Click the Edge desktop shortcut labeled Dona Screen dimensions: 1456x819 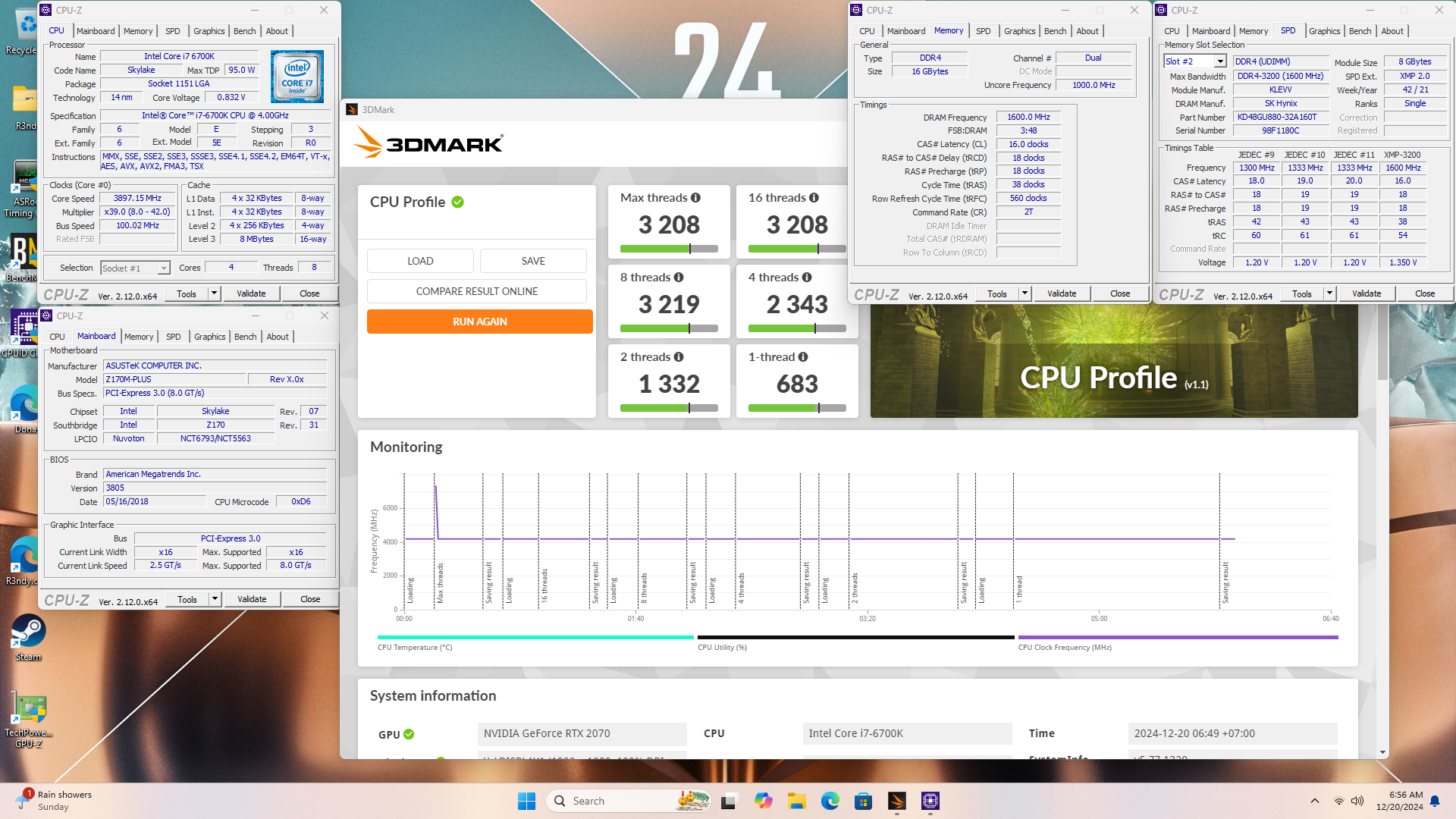click(x=25, y=409)
